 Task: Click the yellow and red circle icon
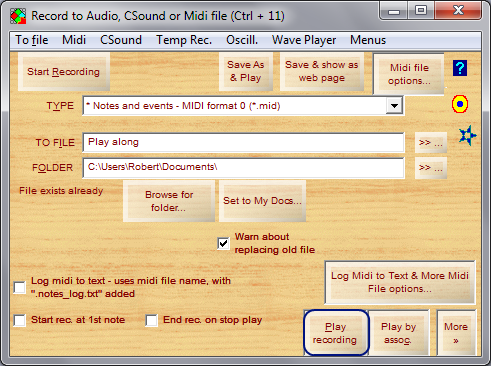pyautogui.click(x=460, y=104)
